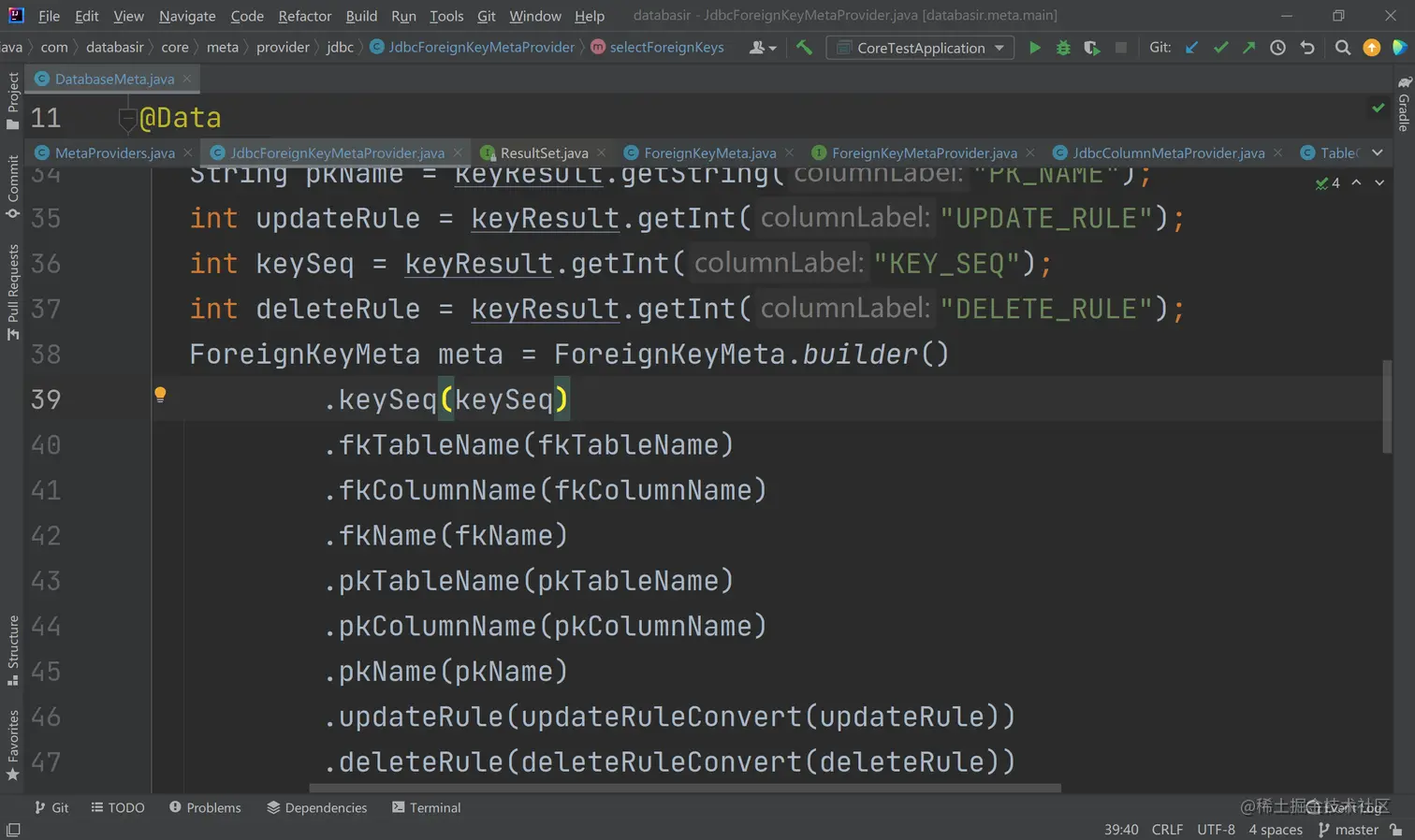
Task: Open the user account dropdown icon
Action: (x=763, y=48)
